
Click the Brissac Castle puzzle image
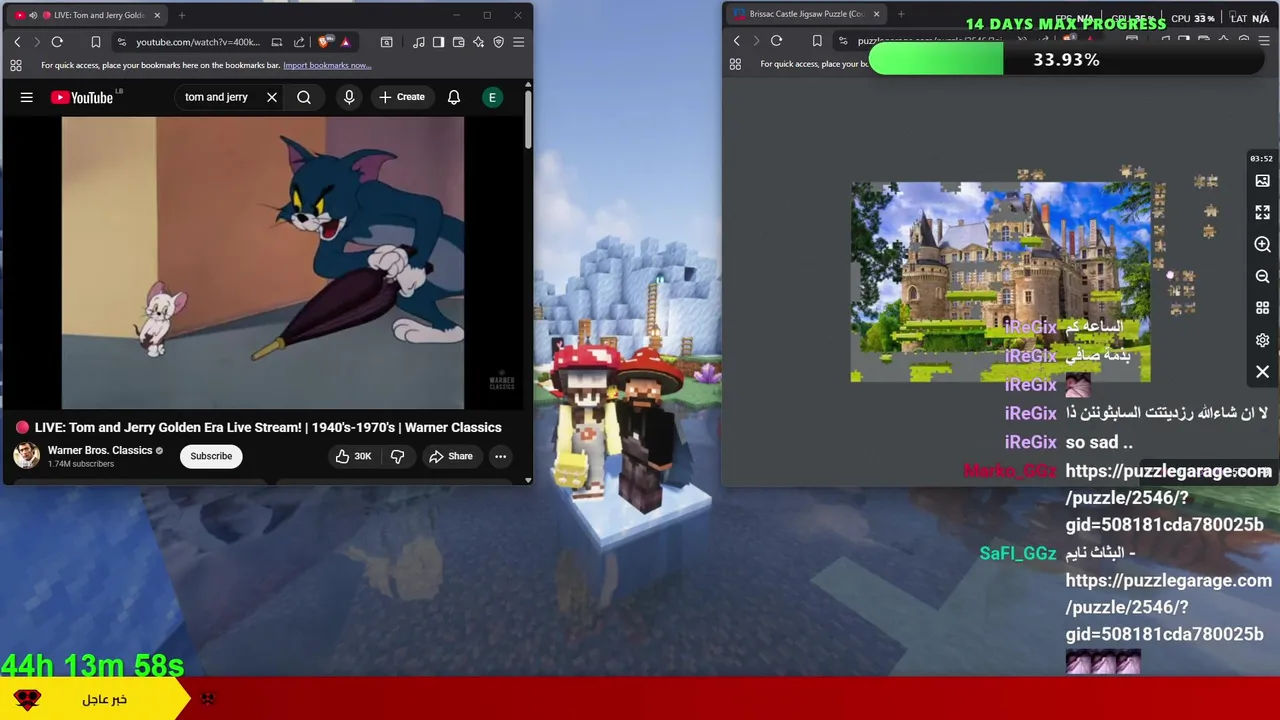pyautogui.click(x=1001, y=282)
